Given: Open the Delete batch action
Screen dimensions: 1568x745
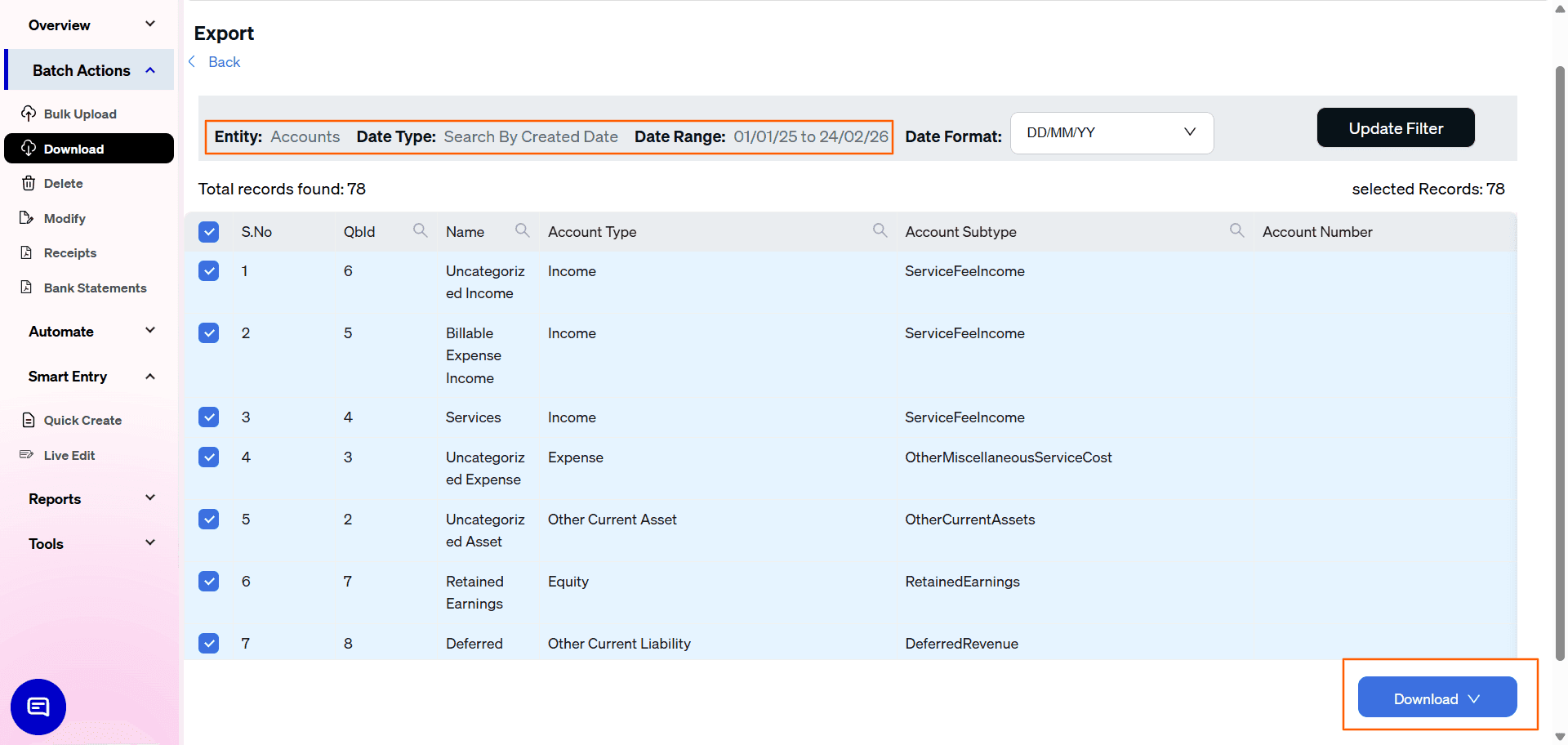Looking at the screenshot, I should (x=63, y=183).
